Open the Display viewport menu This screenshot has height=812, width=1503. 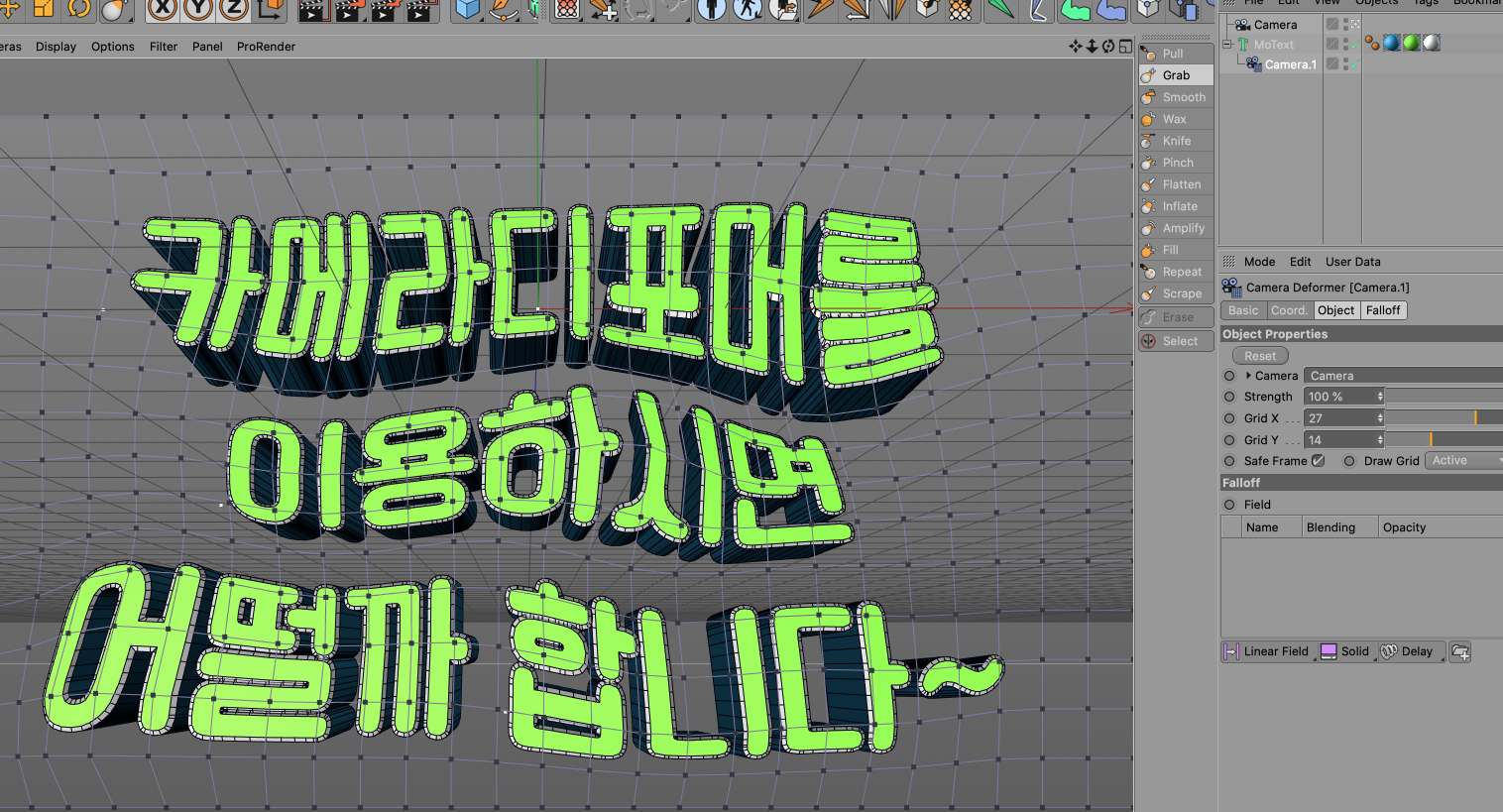[56, 47]
